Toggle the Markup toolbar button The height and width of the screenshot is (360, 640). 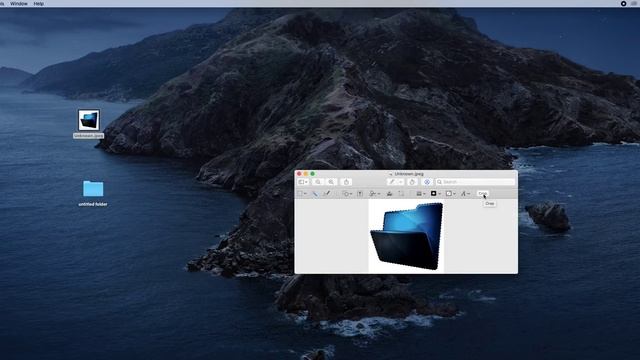[x=427, y=182]
